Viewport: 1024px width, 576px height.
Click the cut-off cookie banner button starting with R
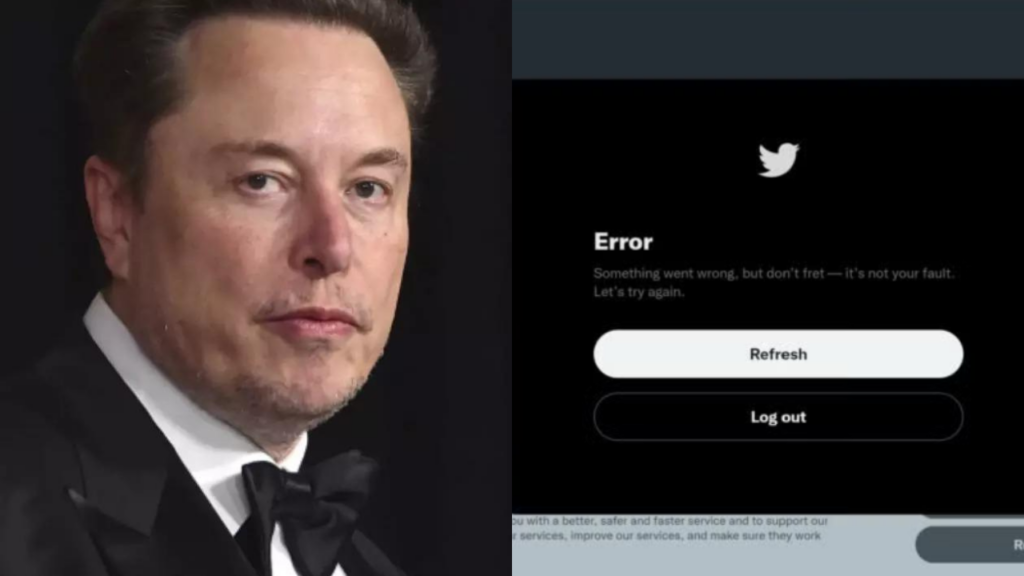[970, 545]
